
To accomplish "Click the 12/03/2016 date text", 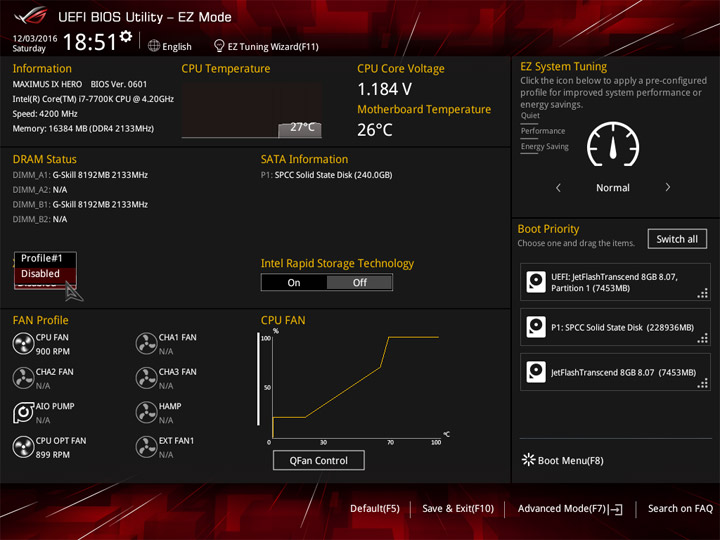I will (35, 38).
